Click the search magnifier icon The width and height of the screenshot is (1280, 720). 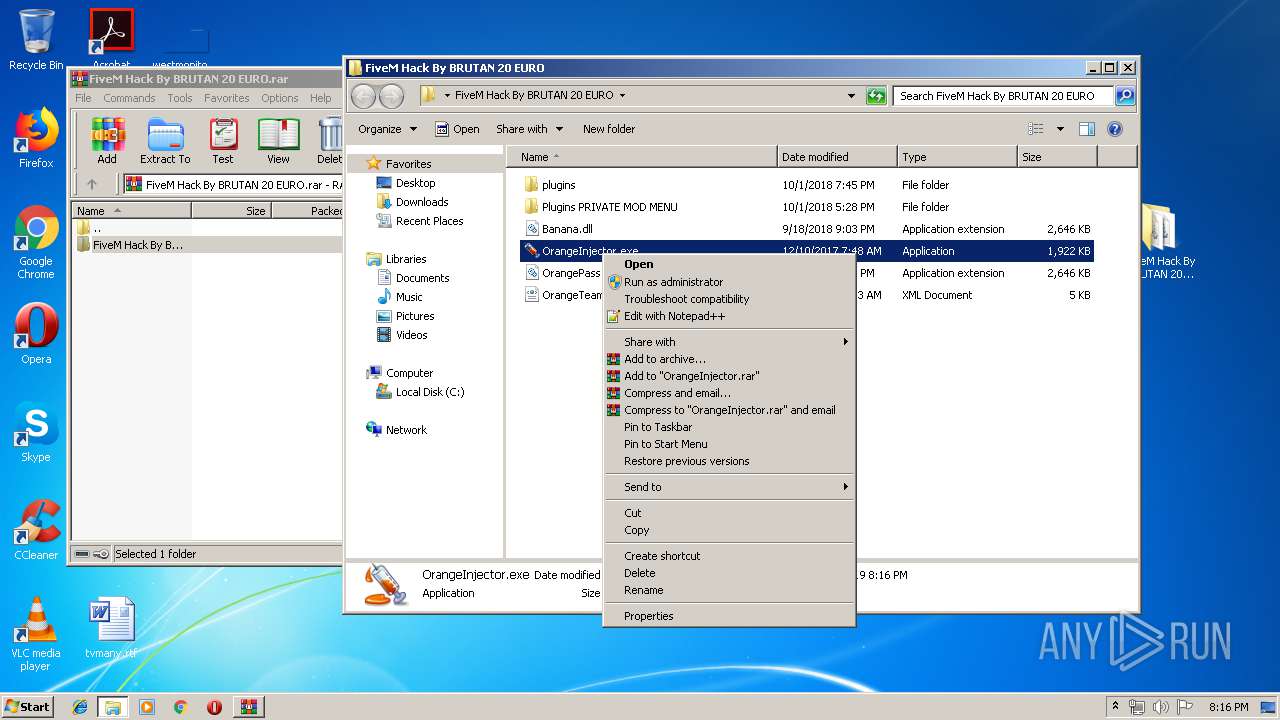pos(1125,96)
